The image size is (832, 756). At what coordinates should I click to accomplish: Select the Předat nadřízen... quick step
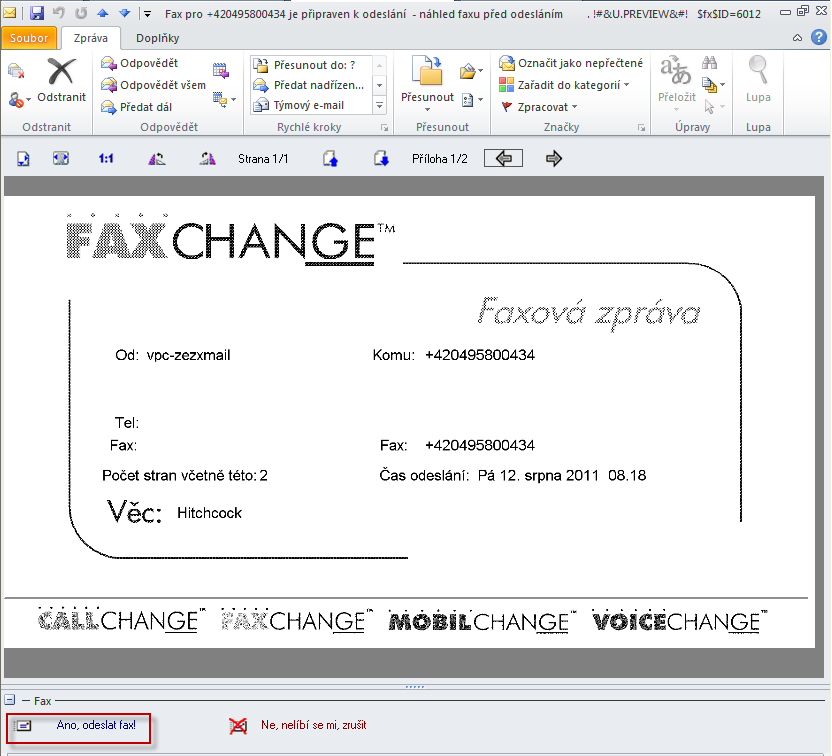pyautogui.click(x=312, y=85)
